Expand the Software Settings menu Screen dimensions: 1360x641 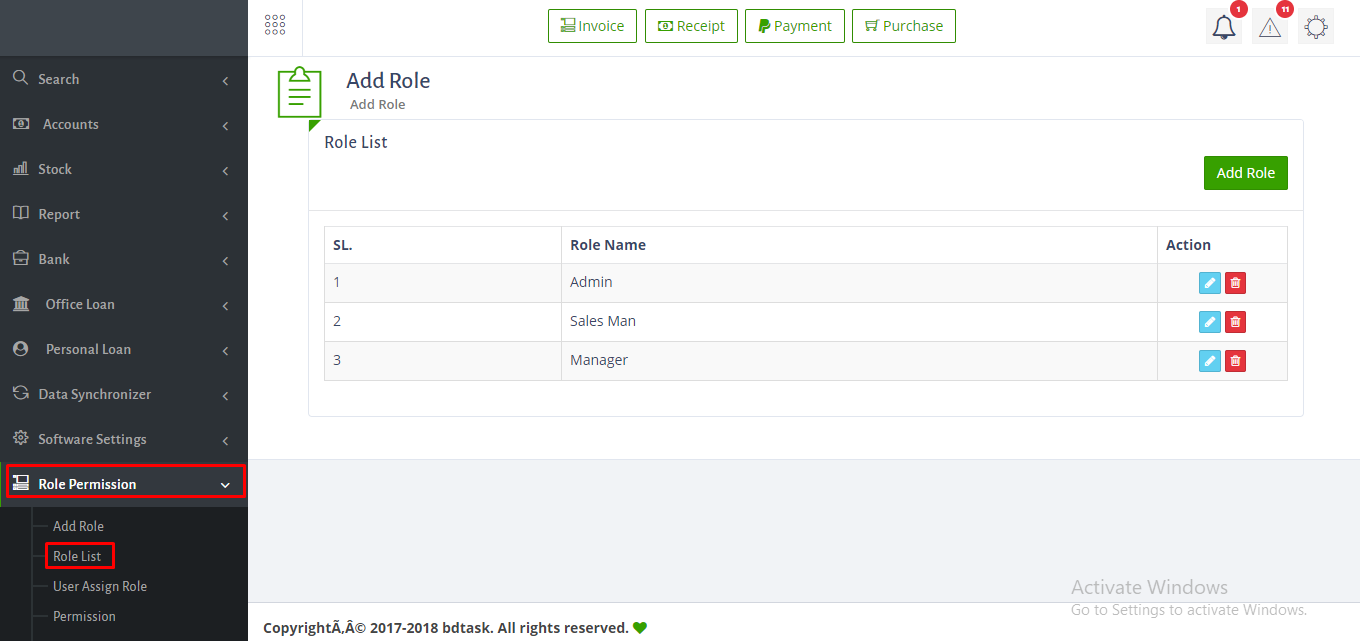124,439
